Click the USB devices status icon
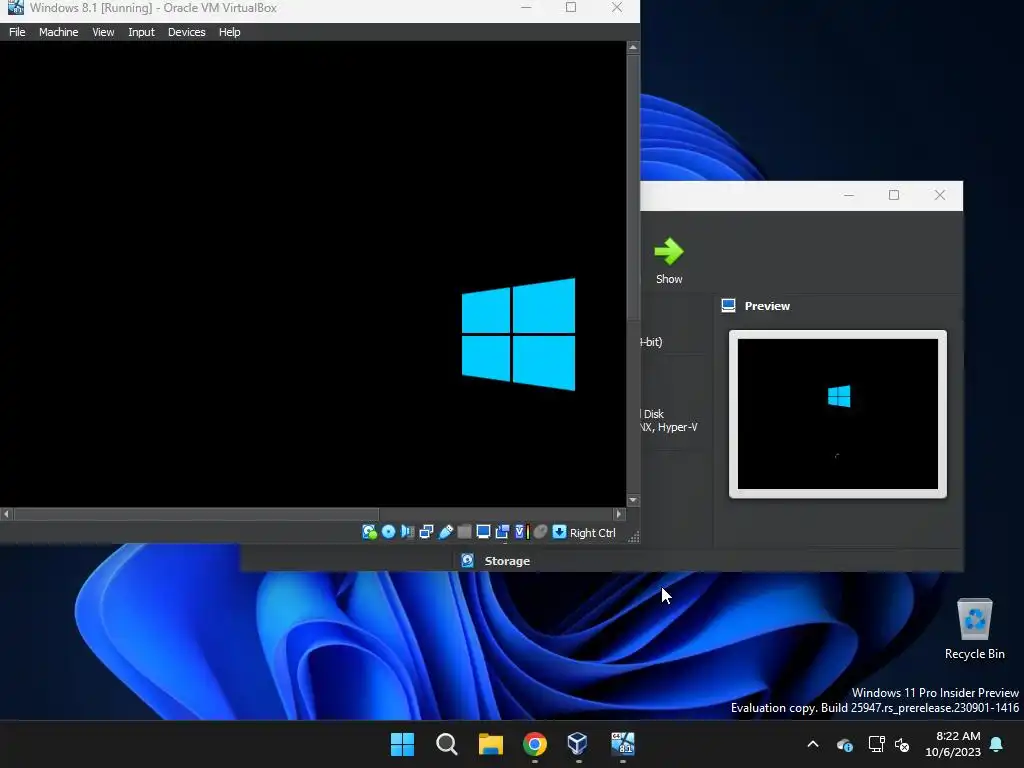The image size is (1024, 768). (445, 532)
